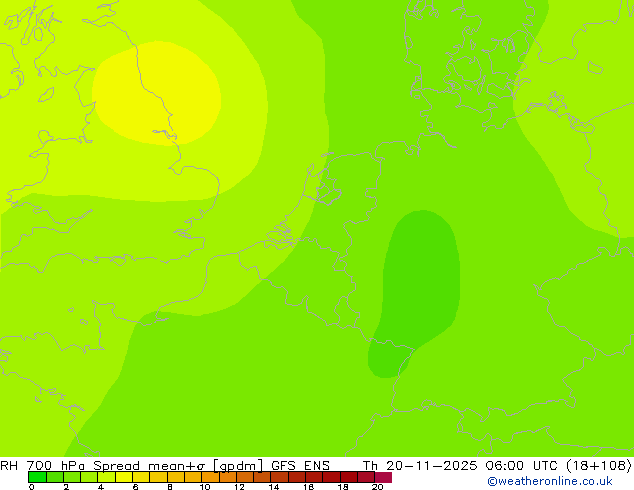
Task: Select the crimson swatch beyond value 20
Action: coord(383,477)
